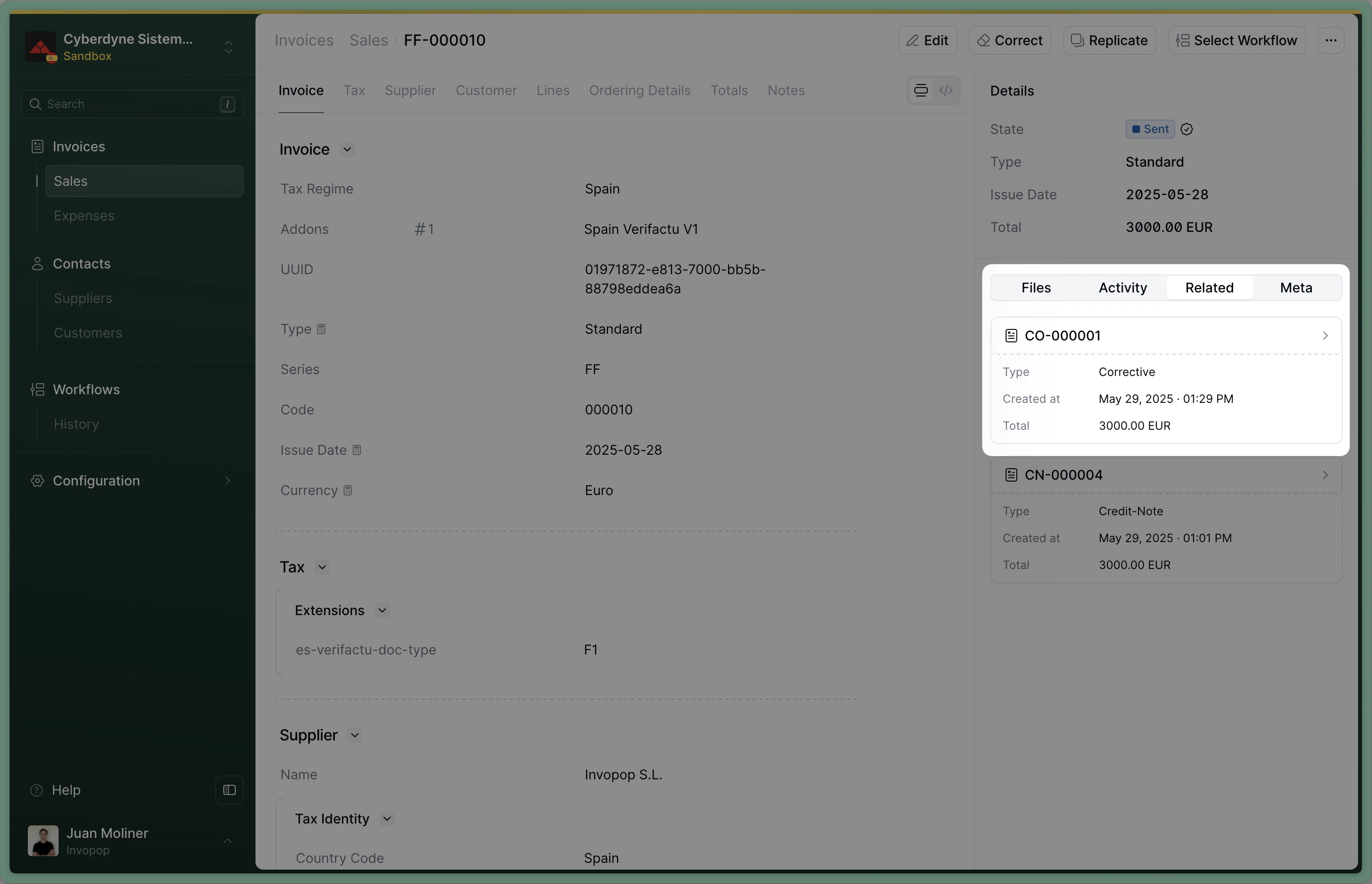Open the workspace switcher chevron next to Sandbox
This screenshot has width=1372, height=884.
(228, 47)
